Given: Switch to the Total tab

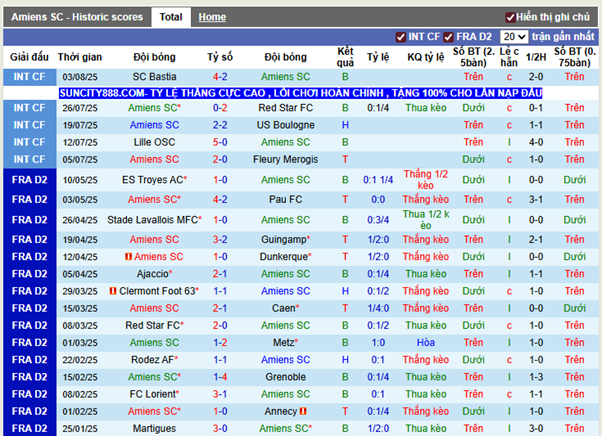Looking at the screenshot, I should point(171,17).
